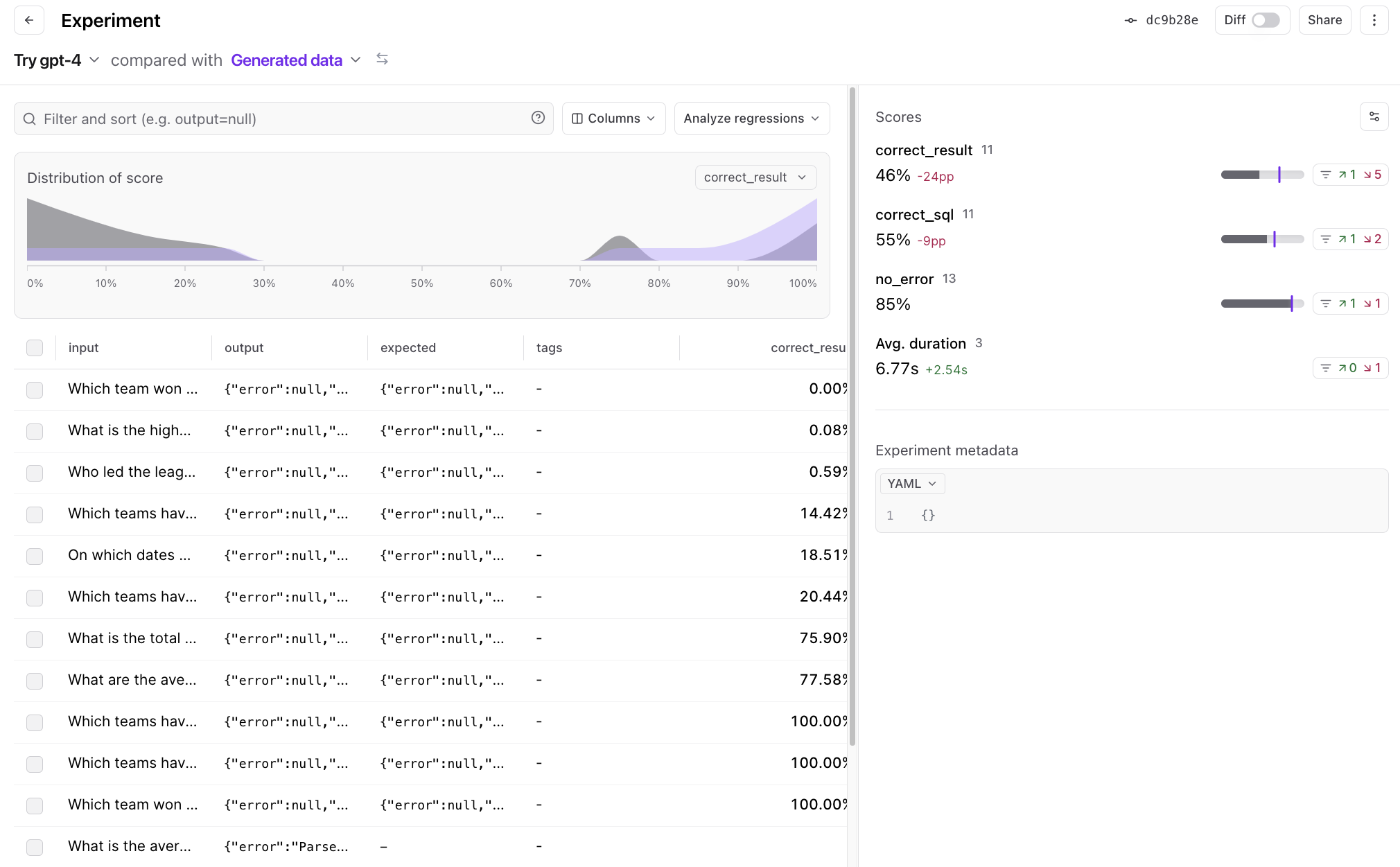Open the Generated data comparison link
The width and height of the screenshot is (1400, 867).
[x=286, y=60]
